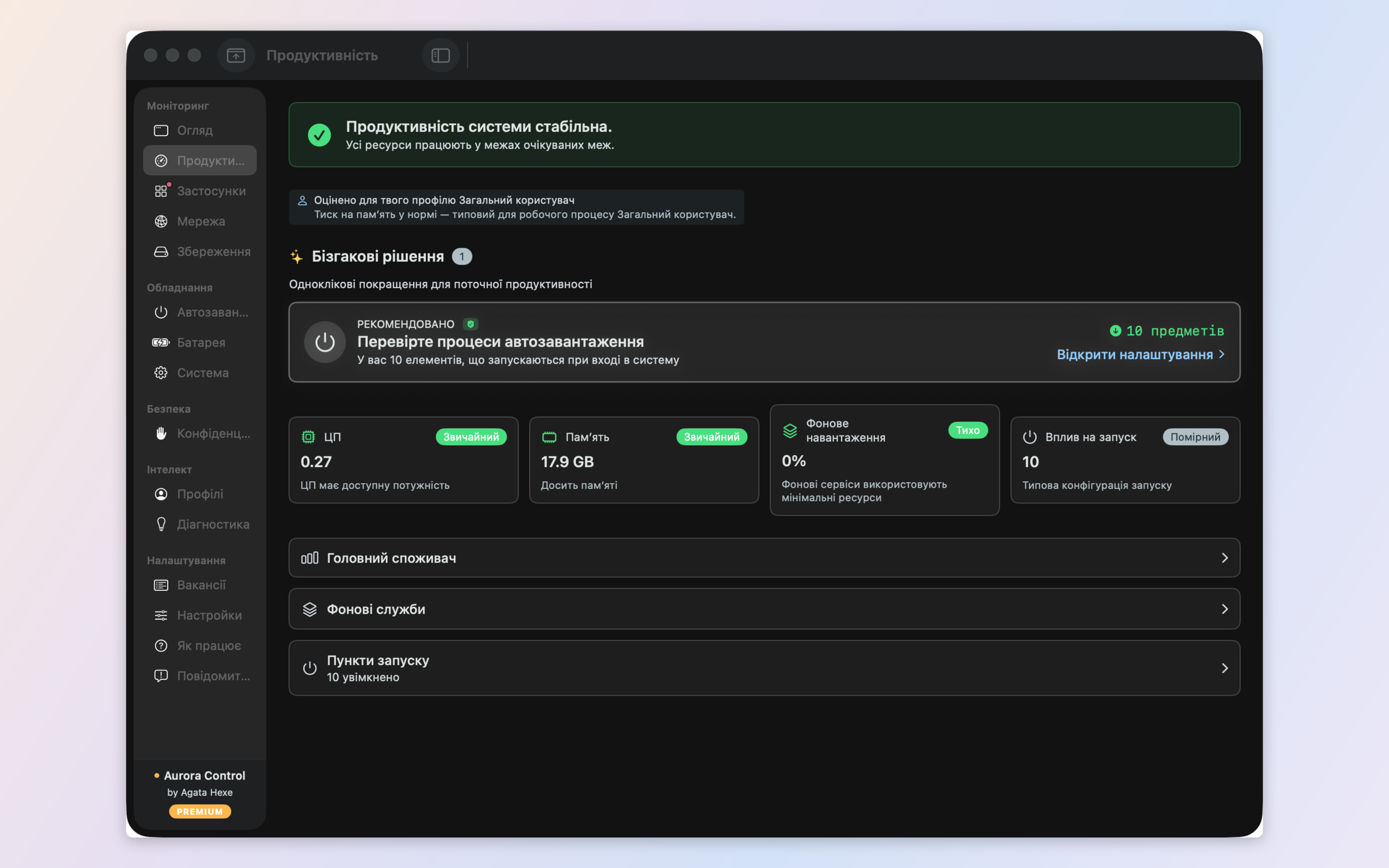The width and height of the screenshot is (1389, 868).
Task: Click the Aurora Control app name
Action: click(x=205, y=776)
